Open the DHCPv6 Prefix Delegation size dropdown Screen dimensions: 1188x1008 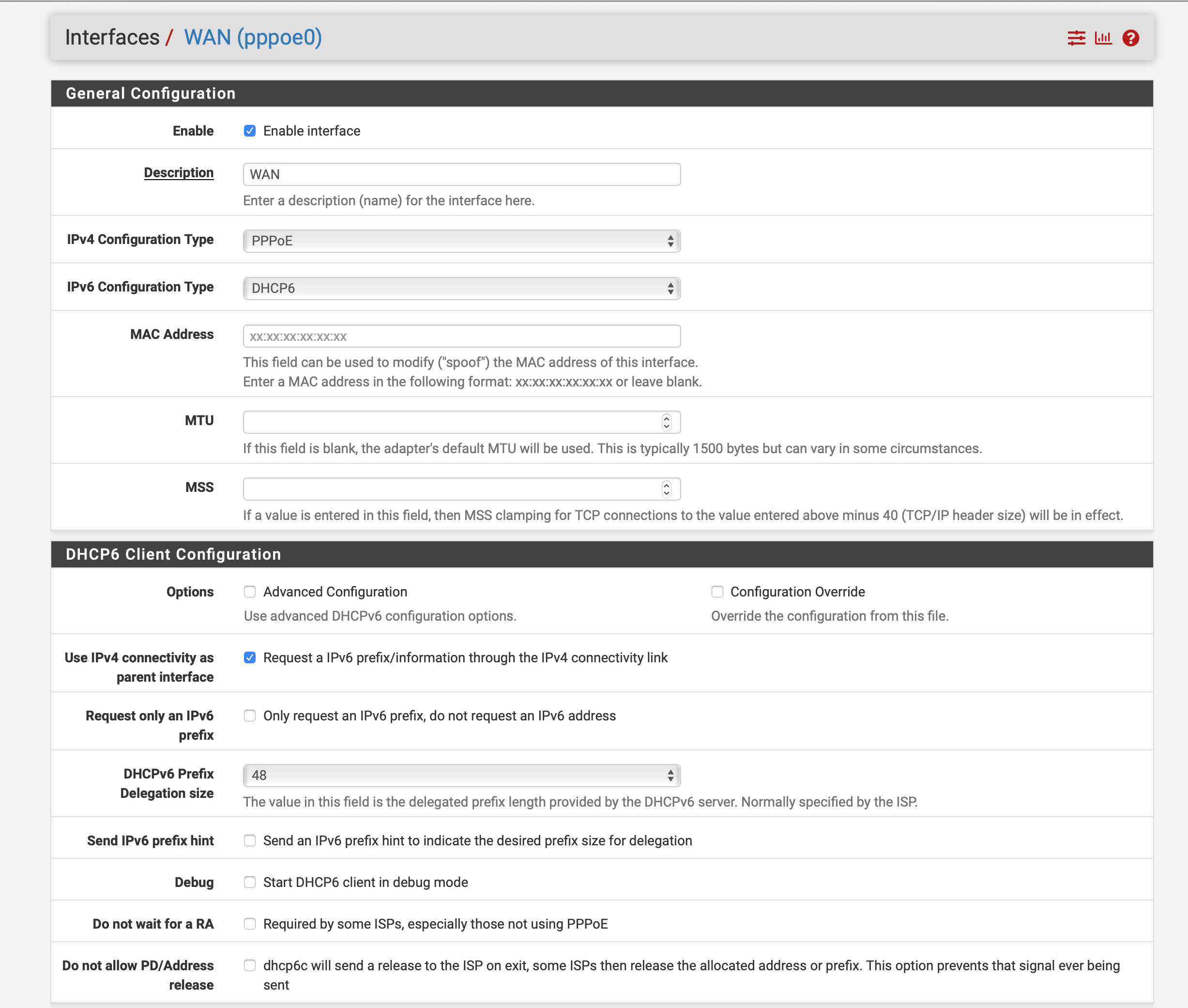pyautogui.click(x=462, y=776)
